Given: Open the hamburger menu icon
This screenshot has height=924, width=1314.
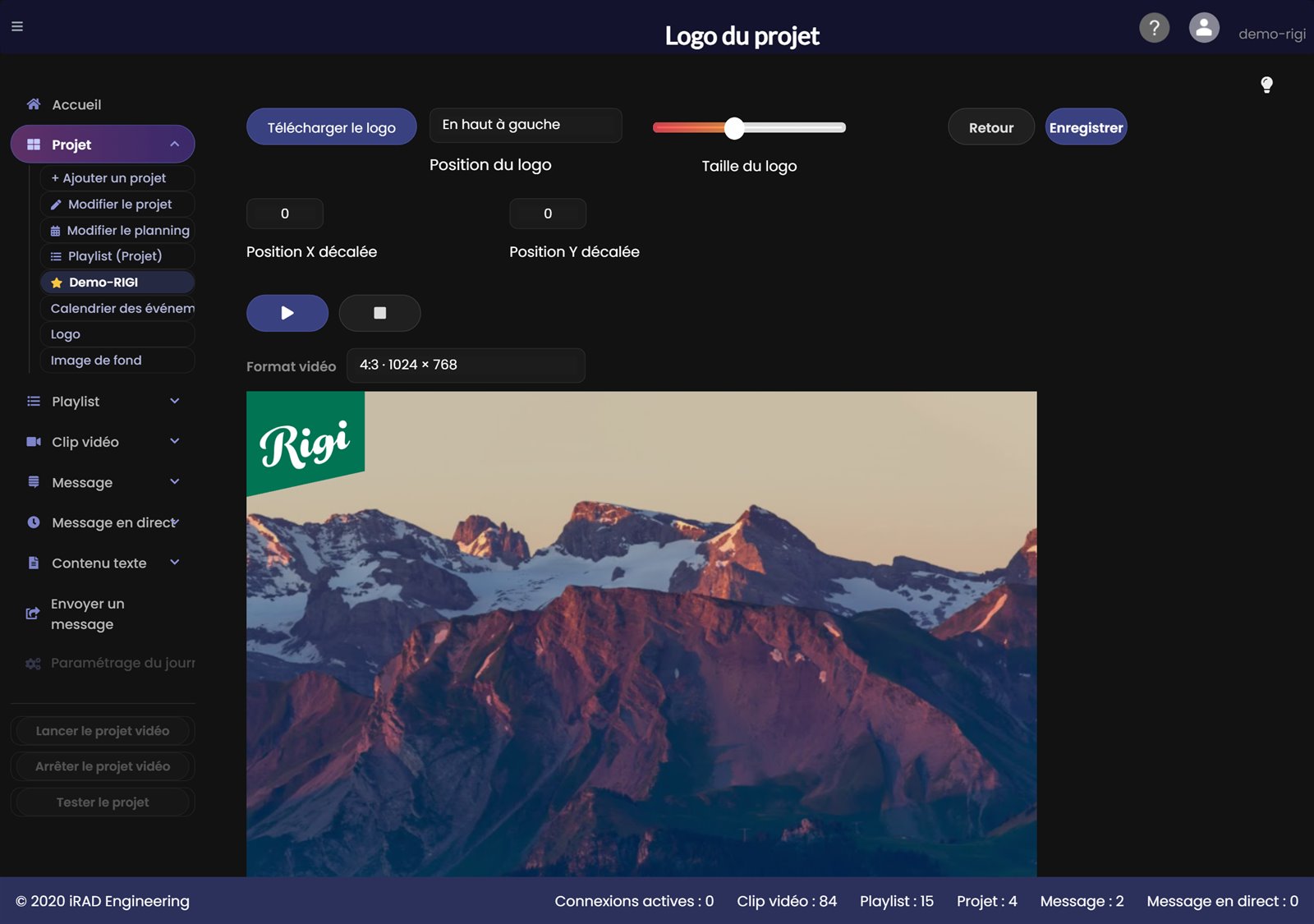Looking at the screenshot, I should 17,26.
